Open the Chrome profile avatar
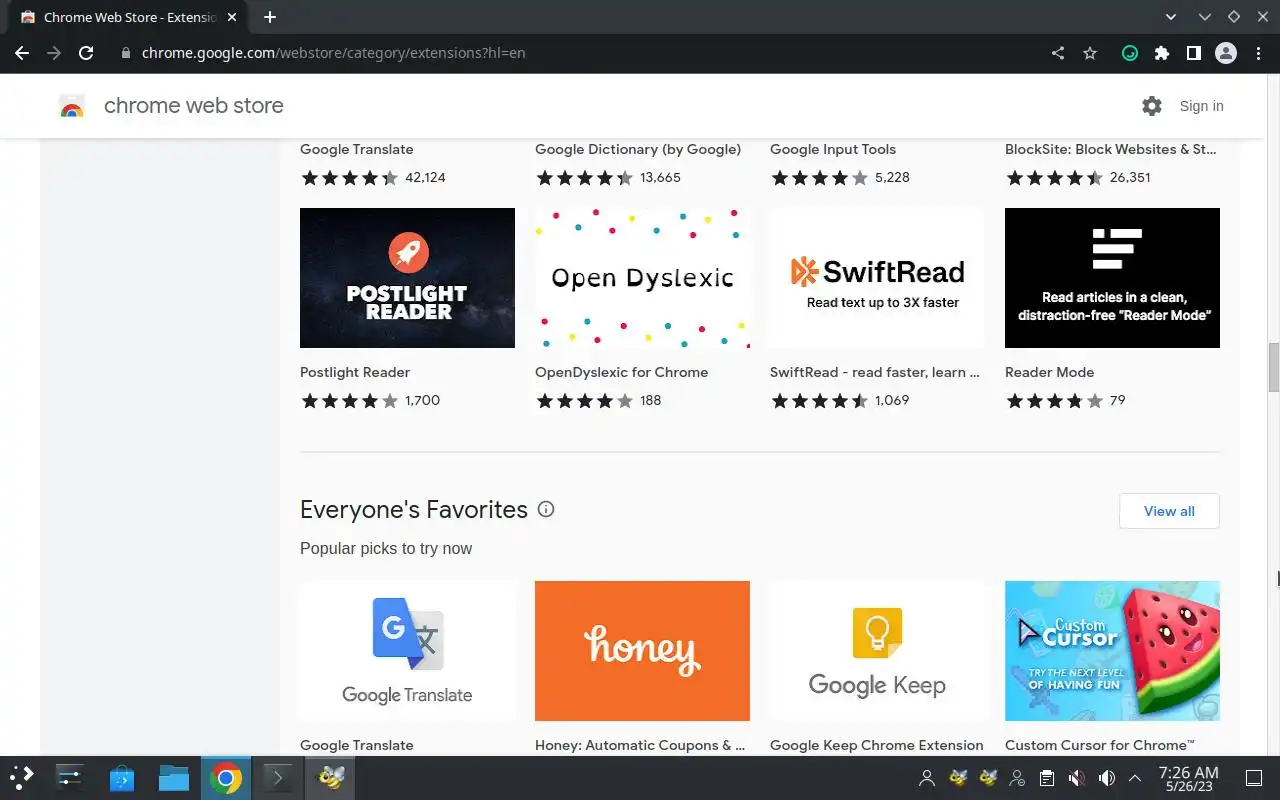This screenshot has width=1280, height=800. (1226, 53)
